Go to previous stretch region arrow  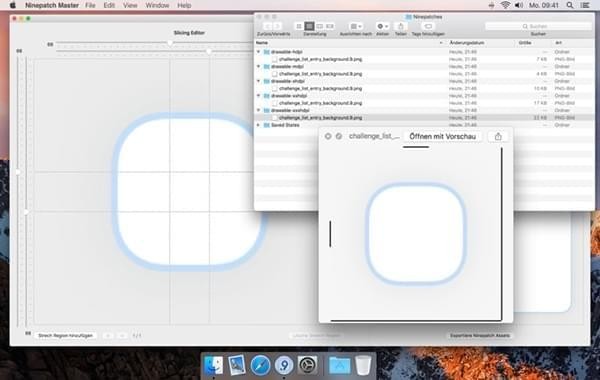[x=108, y=336]
